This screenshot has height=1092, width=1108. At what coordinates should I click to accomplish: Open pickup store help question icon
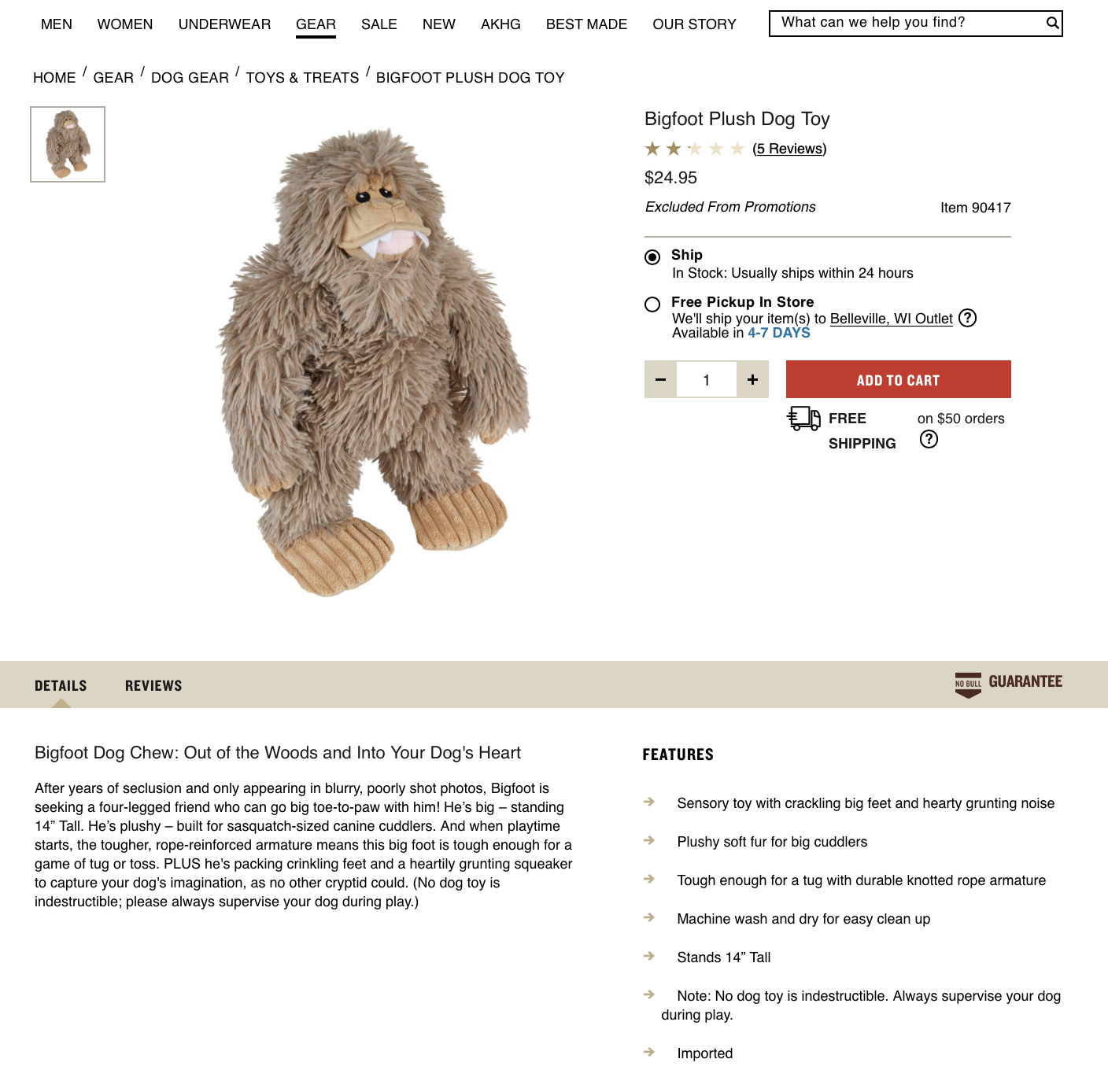point(968,318)
